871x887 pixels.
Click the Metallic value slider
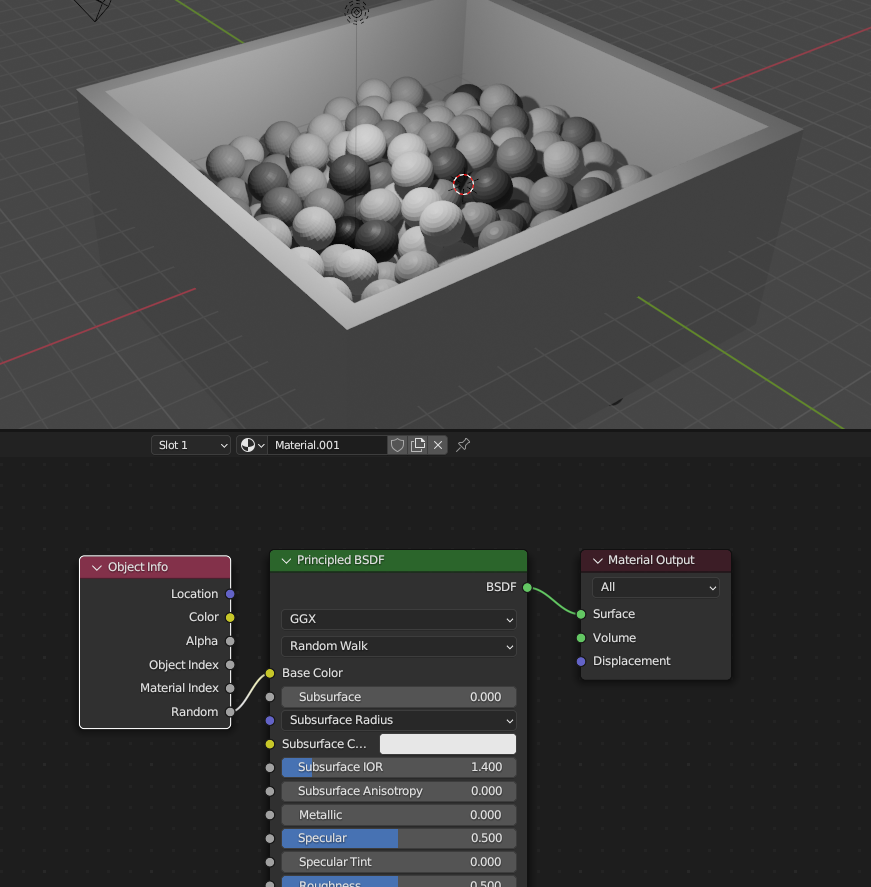[x=399, y=815]
